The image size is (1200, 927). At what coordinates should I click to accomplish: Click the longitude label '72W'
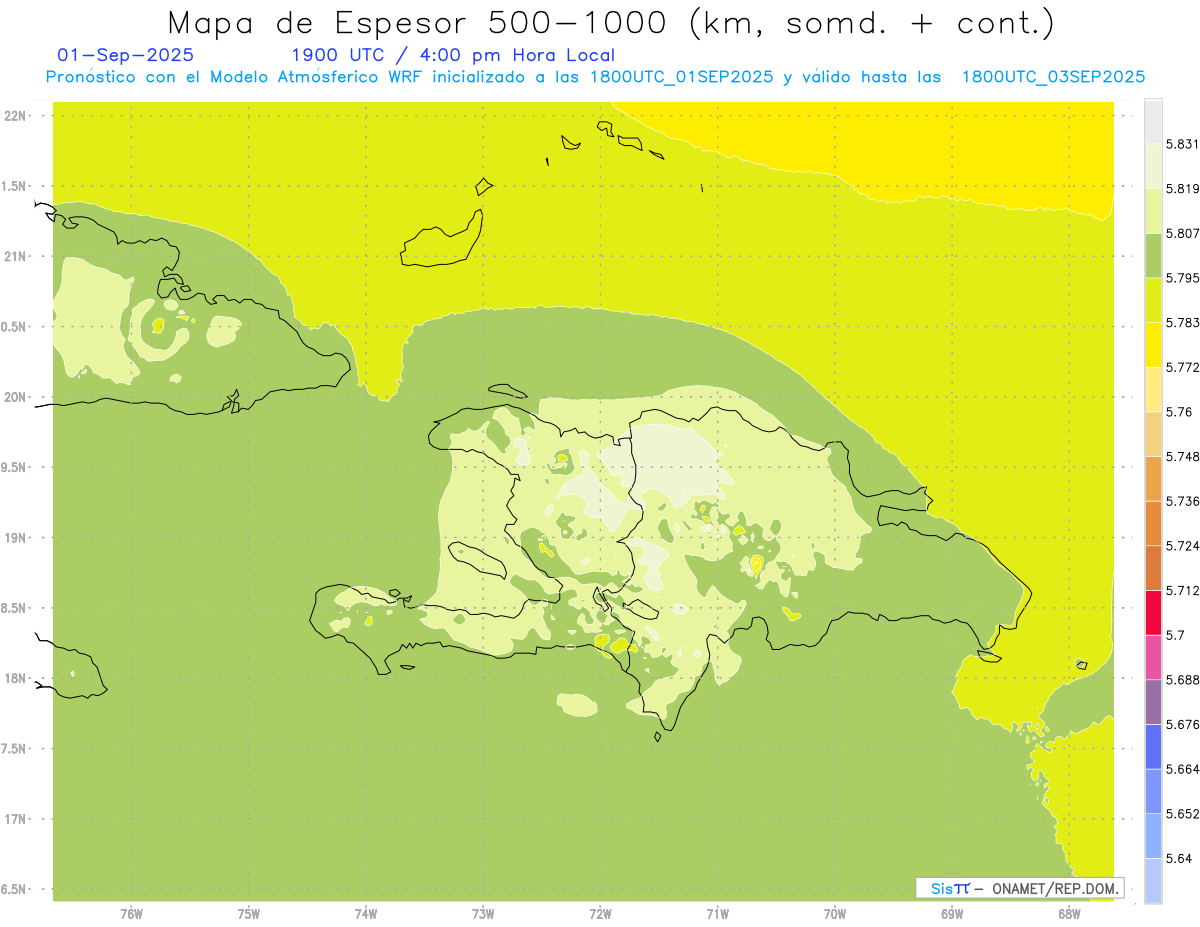600,914
